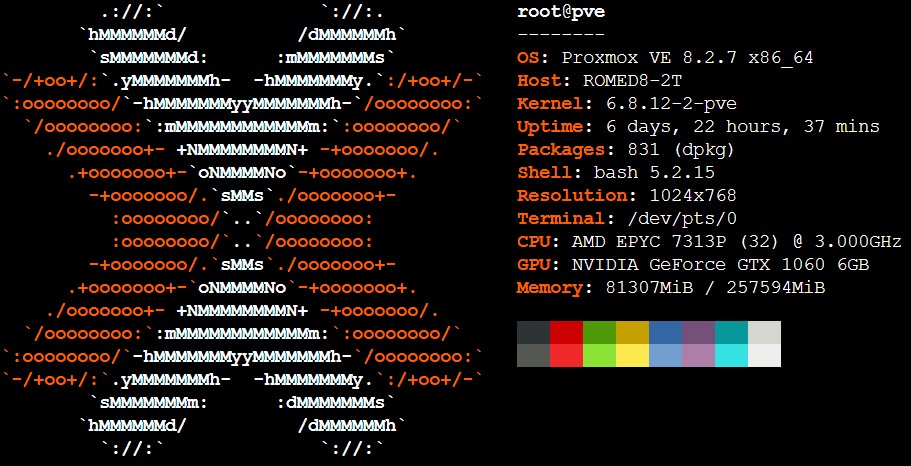The height and width of the screenshot is (466, 911).
Task: Click the mustard yellow swatch in top row
Action: point(632,332)
